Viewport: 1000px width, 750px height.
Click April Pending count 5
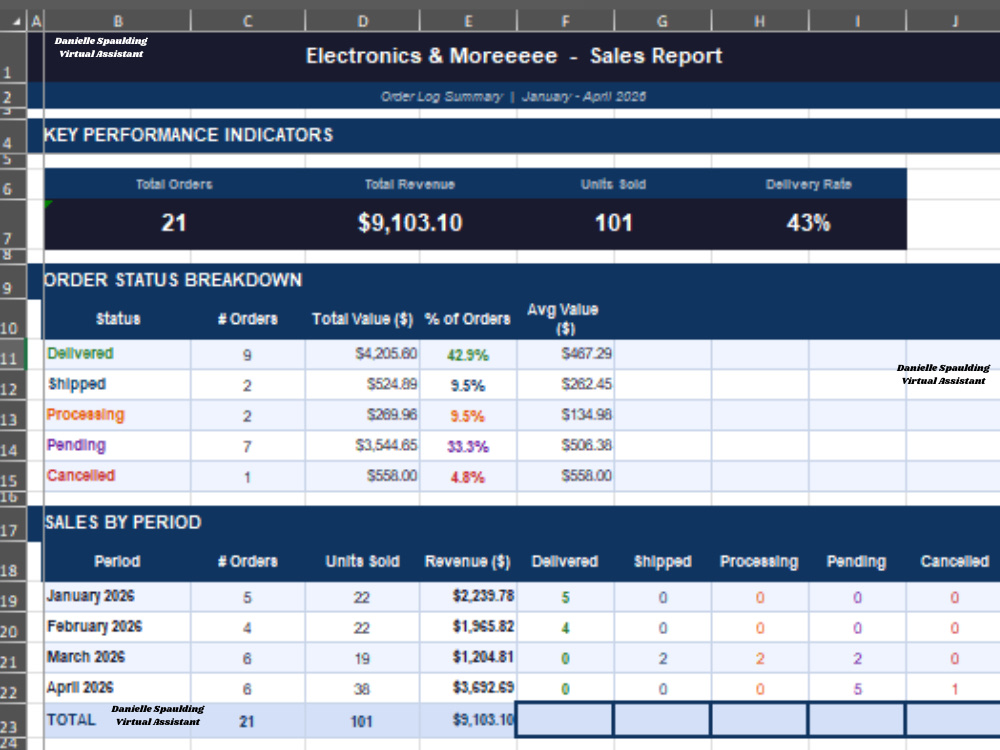[857, 689]
